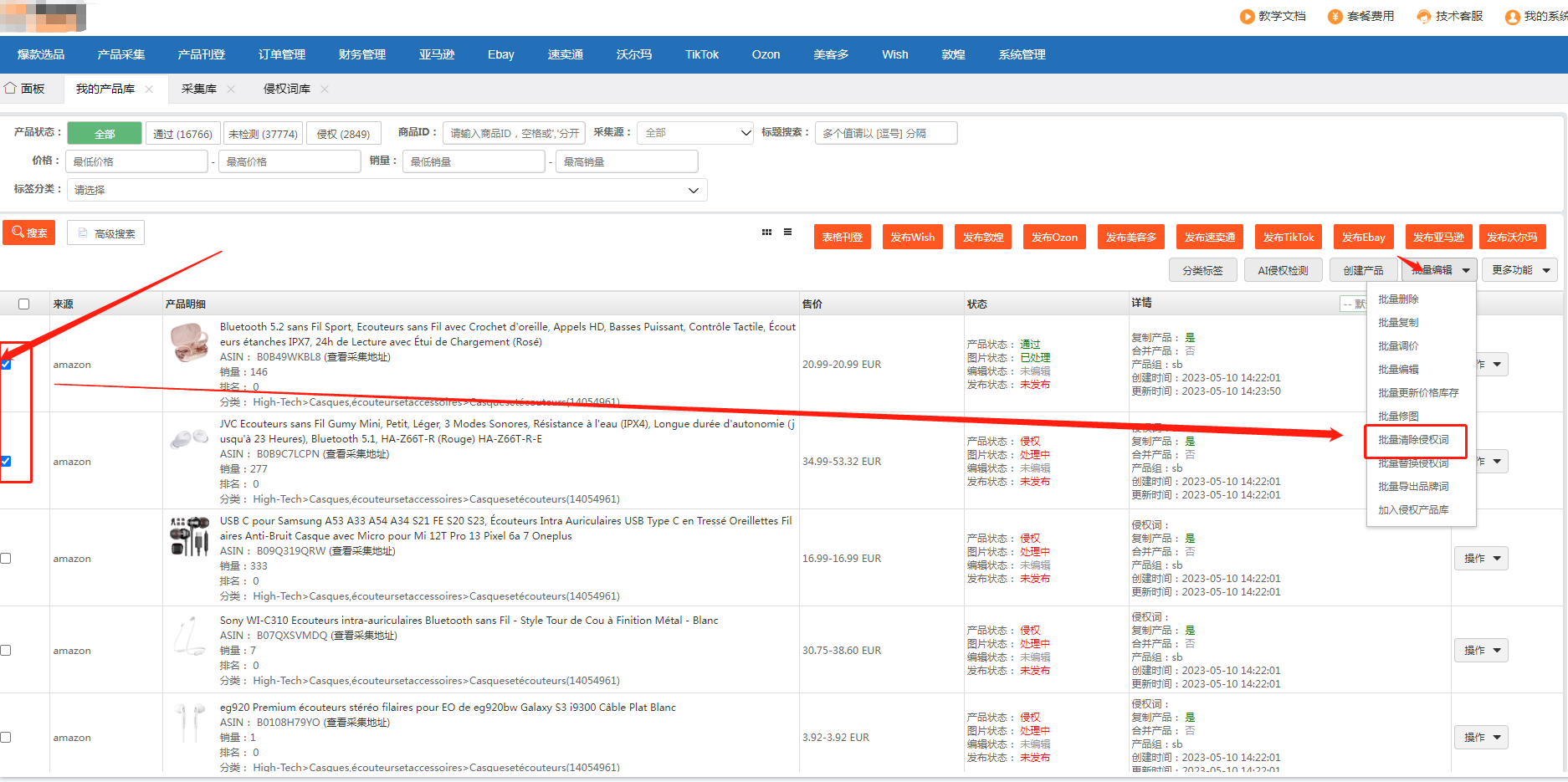Switch to list view icon

click(787, 233)
